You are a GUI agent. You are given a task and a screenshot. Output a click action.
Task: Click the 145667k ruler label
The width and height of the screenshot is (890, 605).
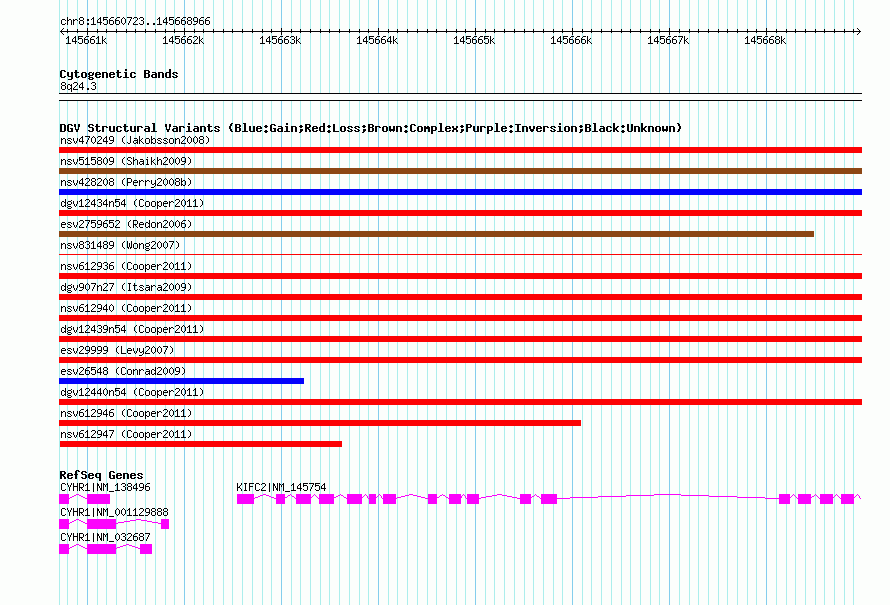[668, 40]
